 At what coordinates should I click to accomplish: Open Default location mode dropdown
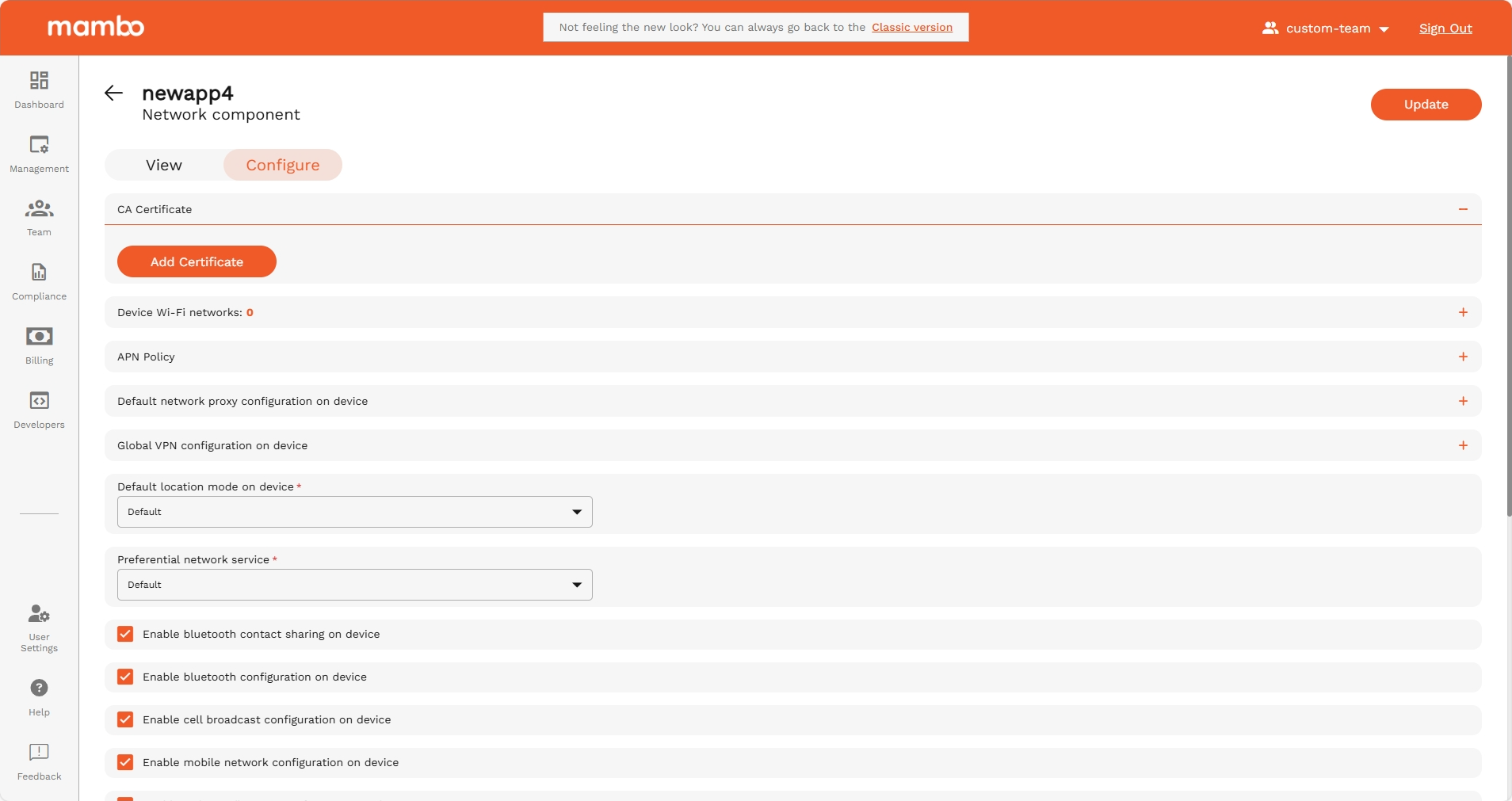click(354, 512)
